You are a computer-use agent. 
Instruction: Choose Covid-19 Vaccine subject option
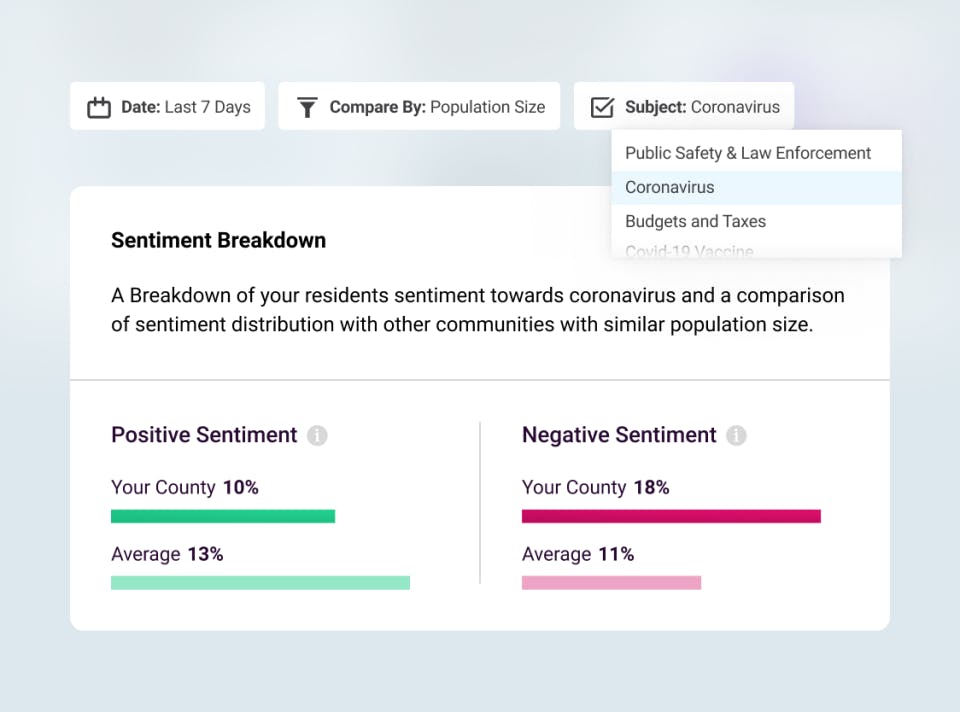pyautogui.click(x=688, y=251)
